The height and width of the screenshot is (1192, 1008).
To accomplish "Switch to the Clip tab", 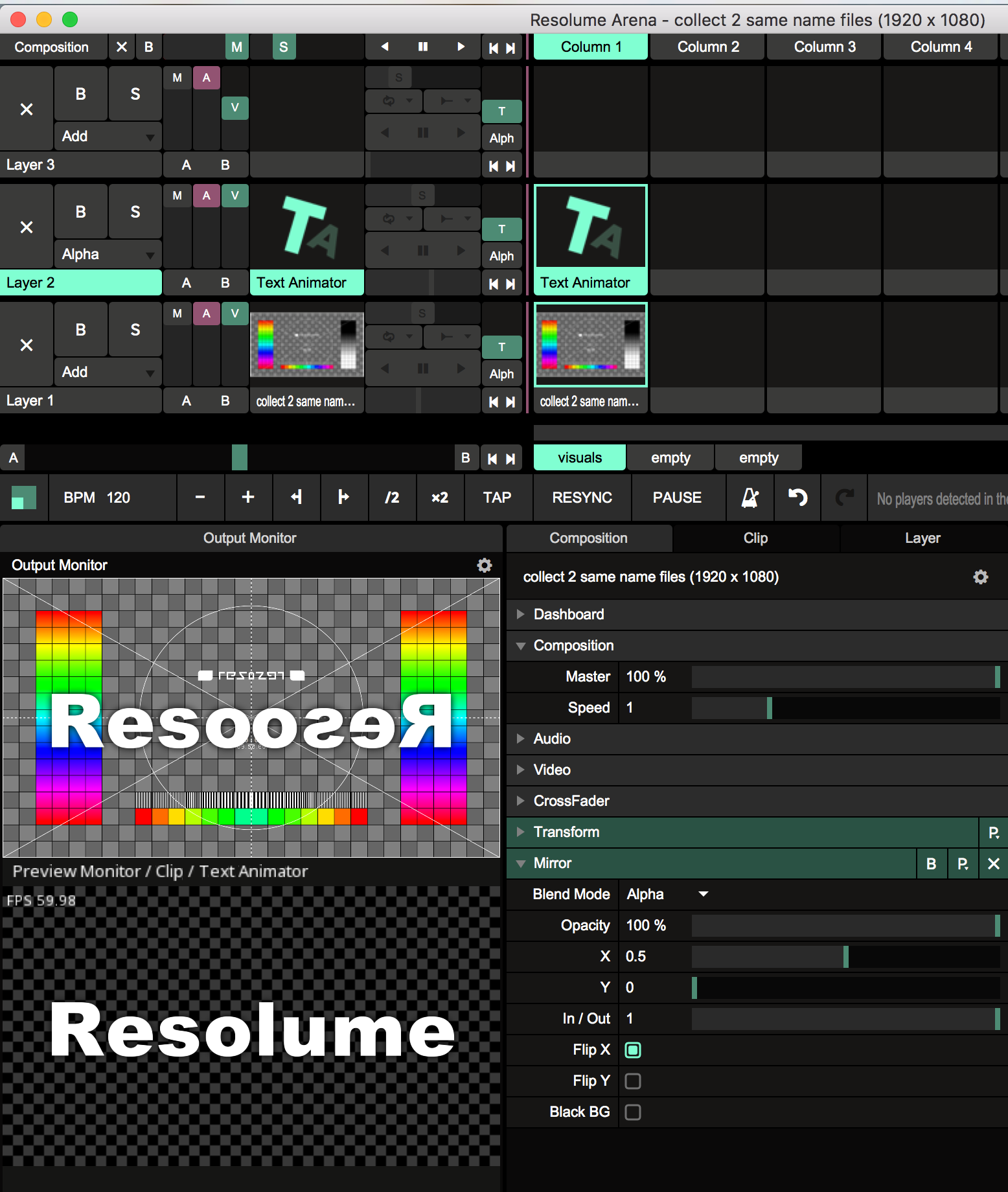I will 755,538.
